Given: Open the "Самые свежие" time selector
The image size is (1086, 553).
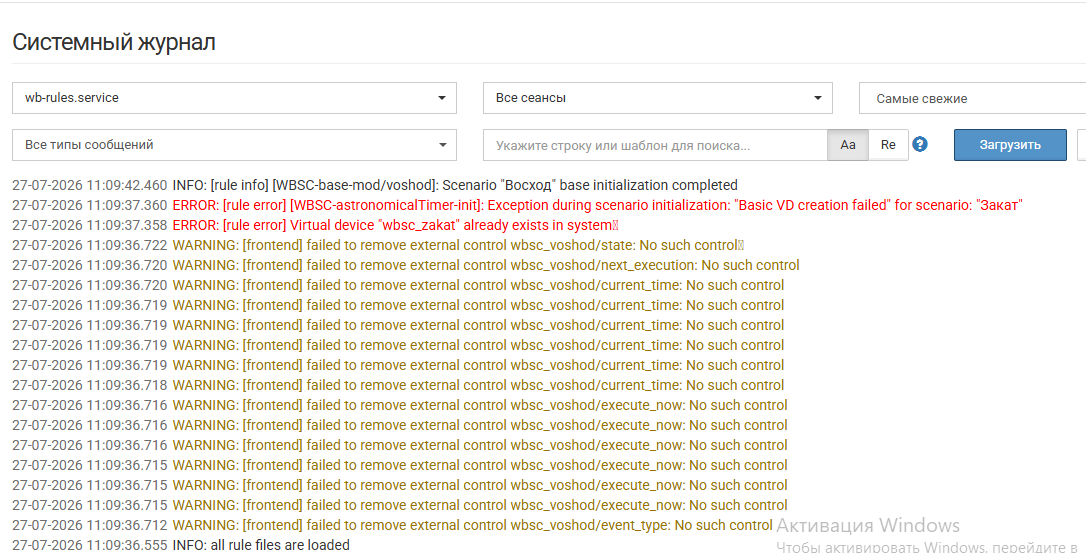Looking at the screenshot, I should (972, 98).
